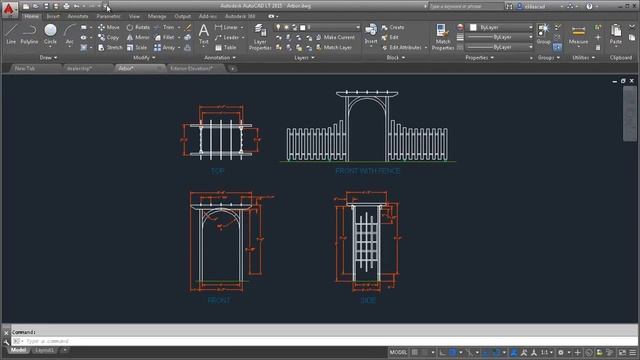Switch to Model layout tab
The width and height of the screenshot is (640, 360).
[18, 350]
